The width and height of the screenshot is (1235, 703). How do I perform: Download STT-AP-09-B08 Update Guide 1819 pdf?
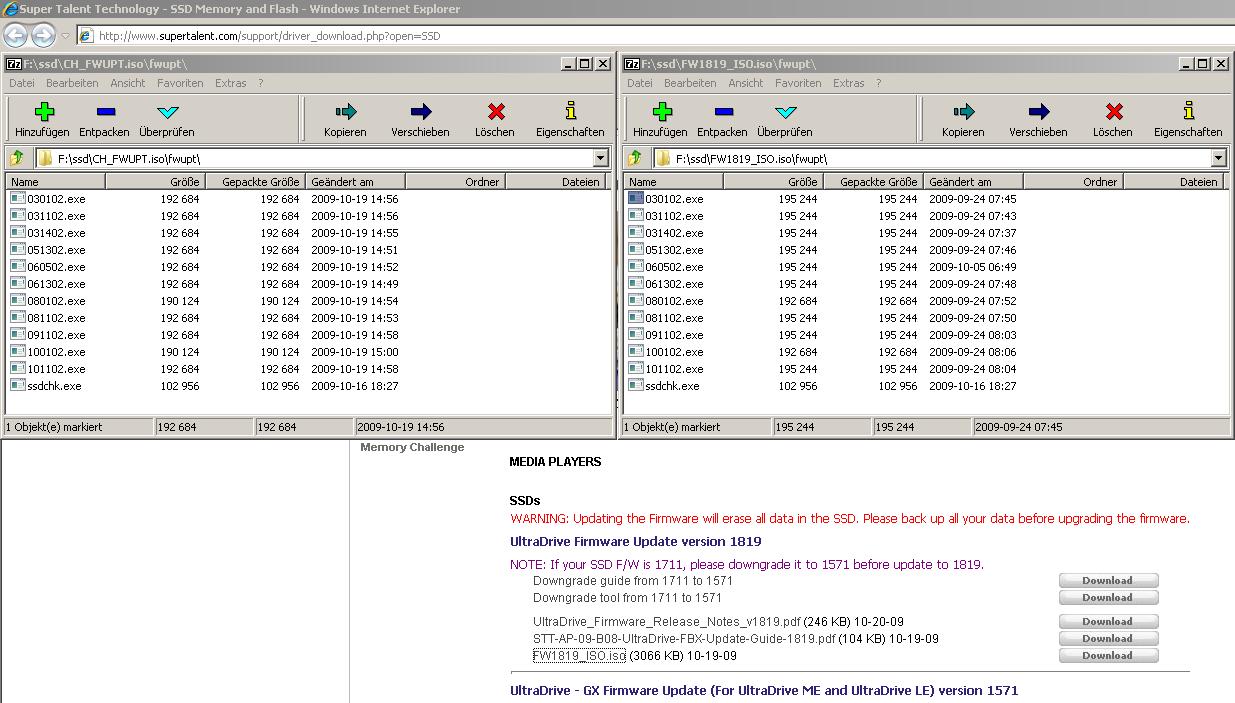[x=1108, y=639]
